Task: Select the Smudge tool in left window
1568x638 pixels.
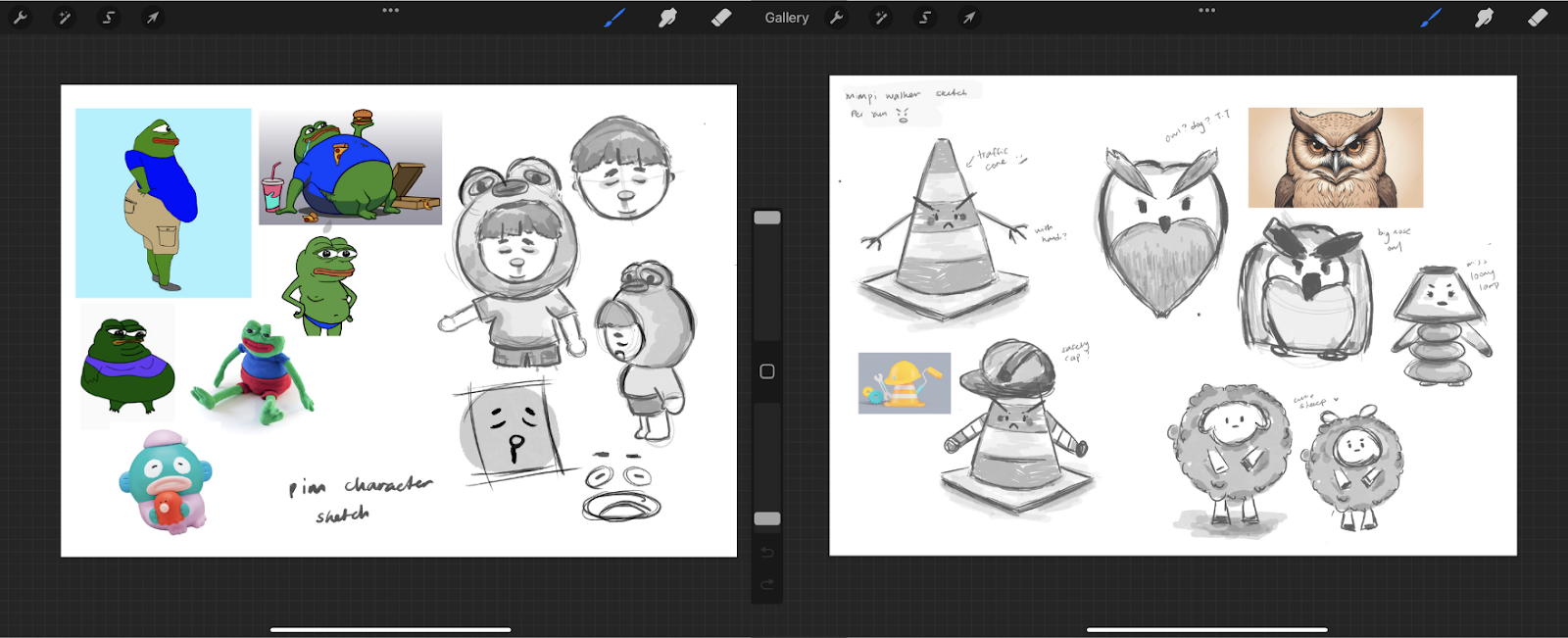Action: 667,18
